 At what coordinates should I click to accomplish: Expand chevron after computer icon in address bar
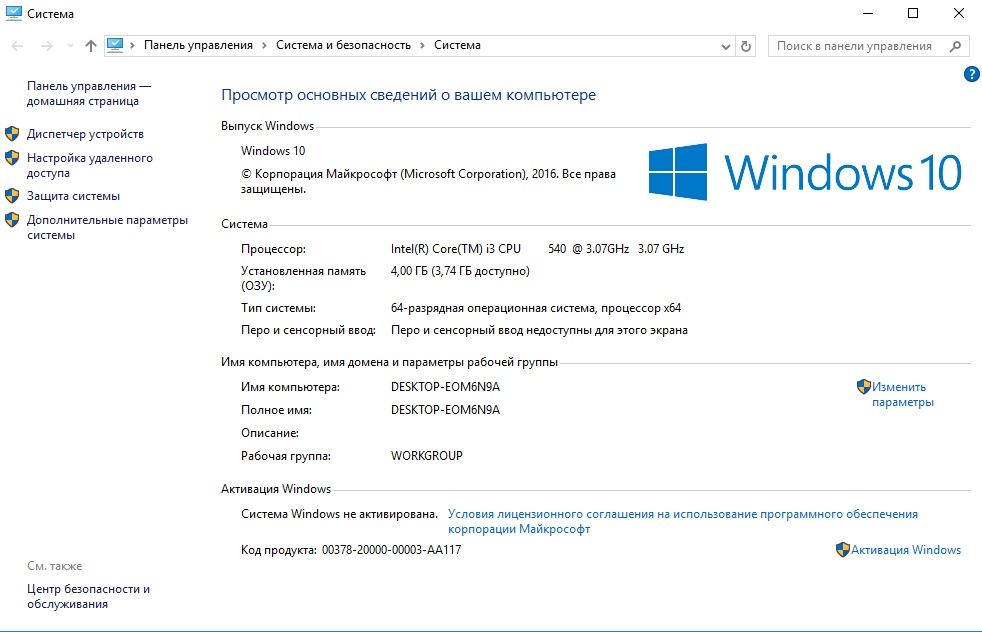(x=133, y=45)
